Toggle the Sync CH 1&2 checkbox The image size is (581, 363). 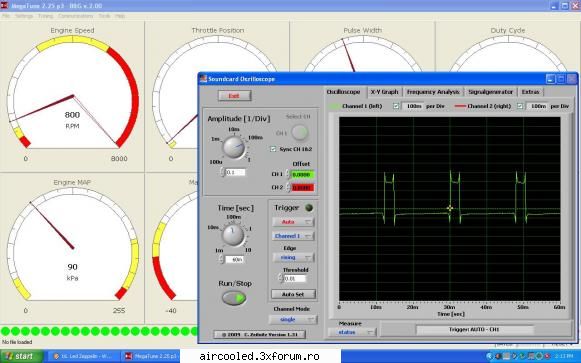coord(273,149)
